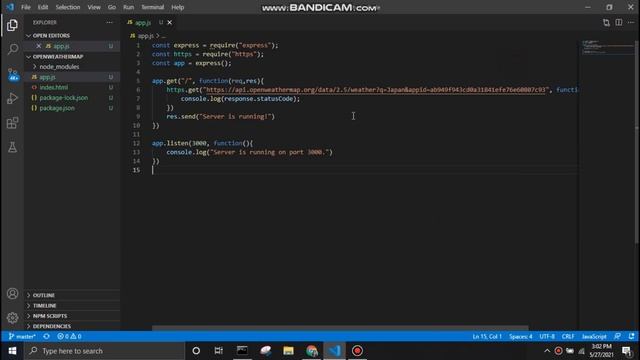
Task: Open the View menu
Action: click(x=94, y=7)
